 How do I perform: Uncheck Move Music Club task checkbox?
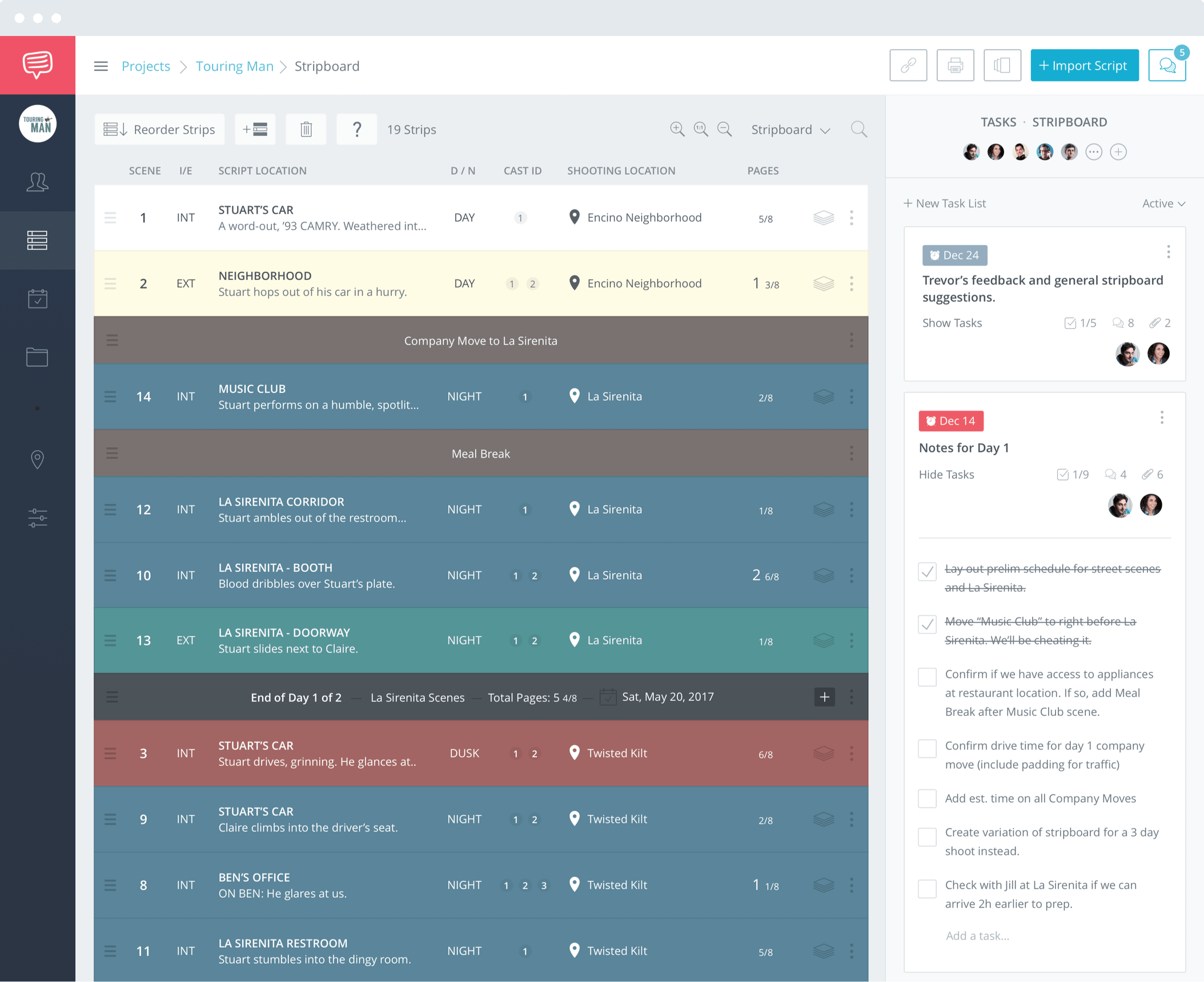[928, 624]
